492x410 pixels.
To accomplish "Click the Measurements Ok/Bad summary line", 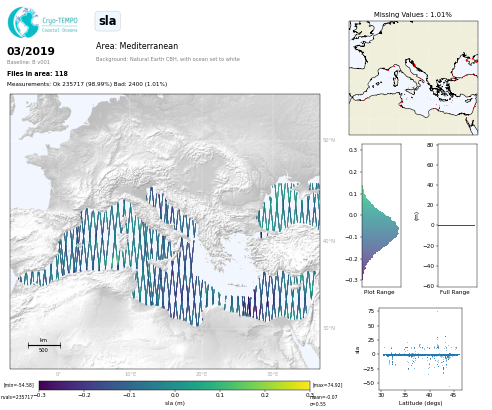I will (x=87, y=84).
